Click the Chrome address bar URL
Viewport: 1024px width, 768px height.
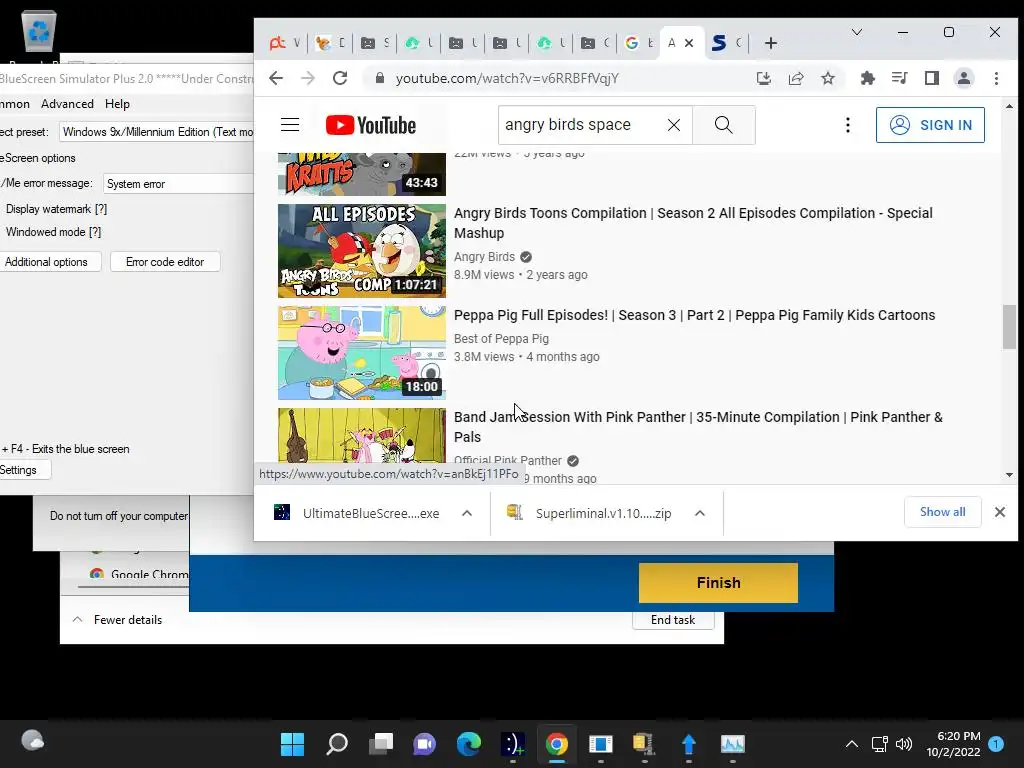[507, 78]
